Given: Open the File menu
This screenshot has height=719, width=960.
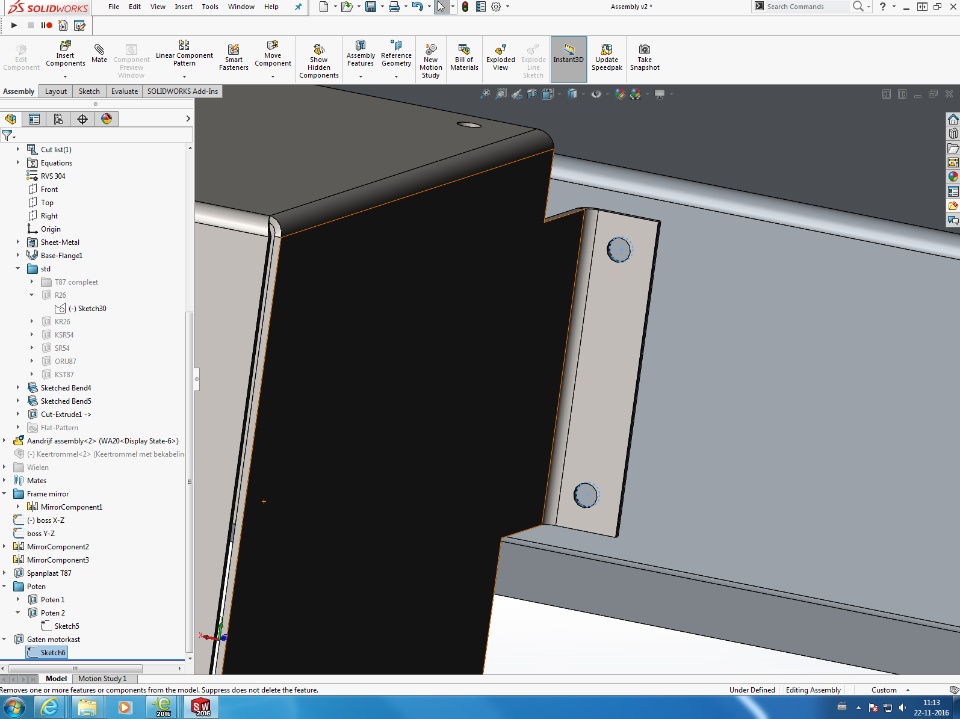Looking at the screenshot, I should pos(114,7).
